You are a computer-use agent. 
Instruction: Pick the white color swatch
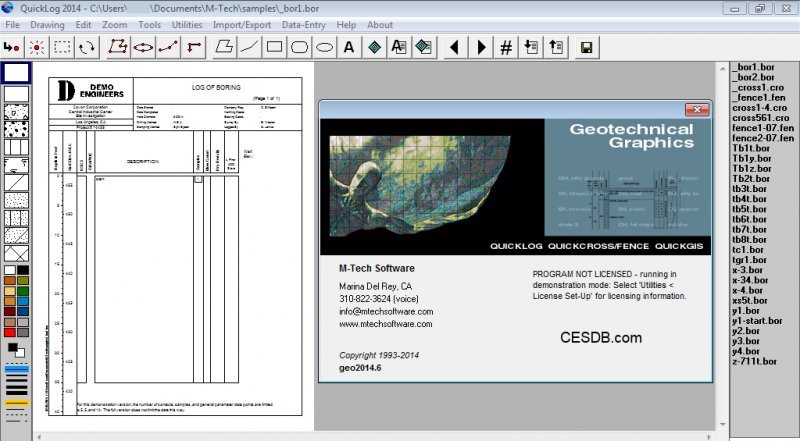click(10, 270)
